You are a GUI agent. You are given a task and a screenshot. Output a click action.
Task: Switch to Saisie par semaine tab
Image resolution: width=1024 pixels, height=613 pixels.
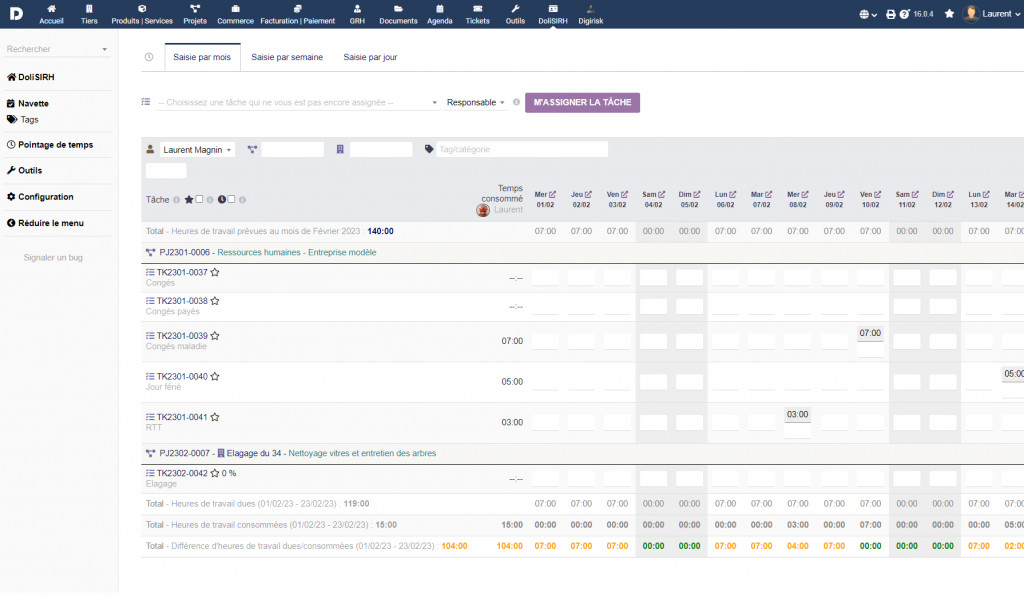tap(287, 57)
